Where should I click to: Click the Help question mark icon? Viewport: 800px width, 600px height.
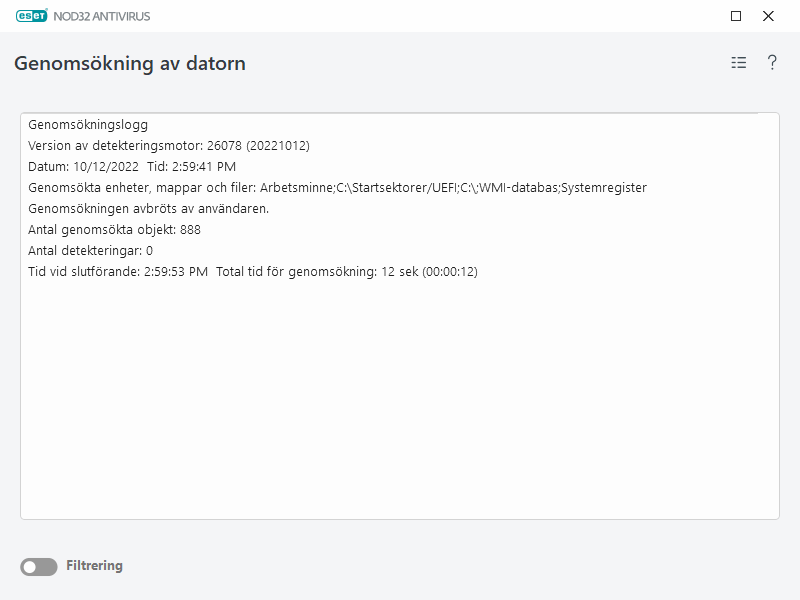click(x=770, y=63)
